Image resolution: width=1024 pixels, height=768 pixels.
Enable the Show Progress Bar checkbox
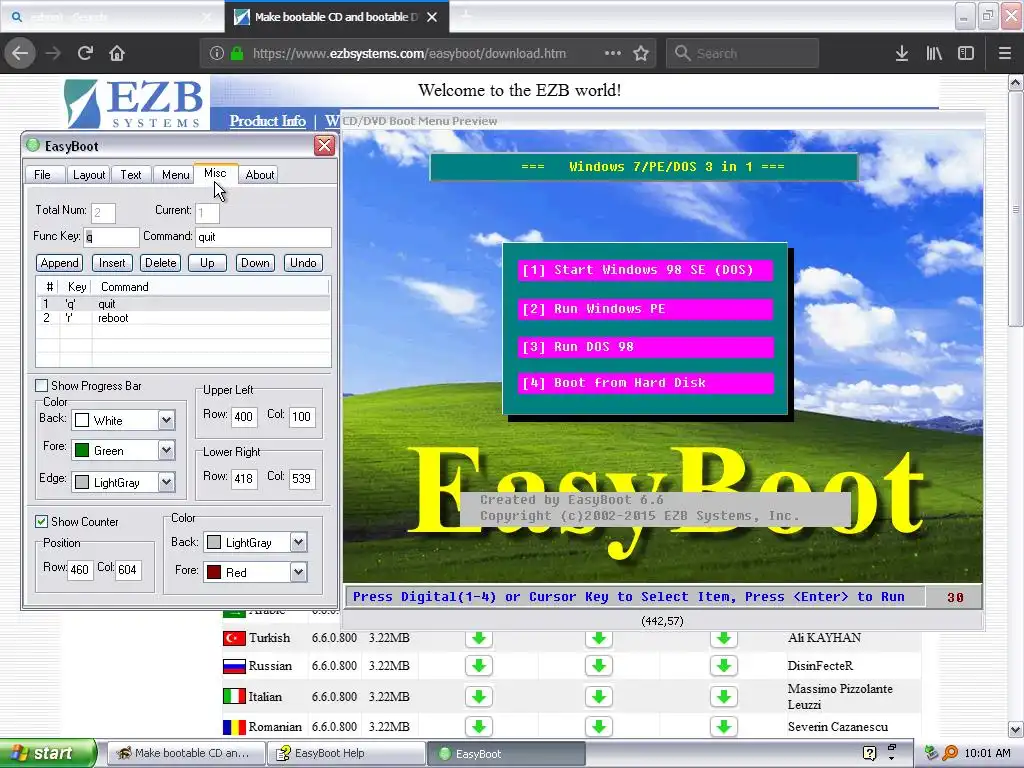42,385
